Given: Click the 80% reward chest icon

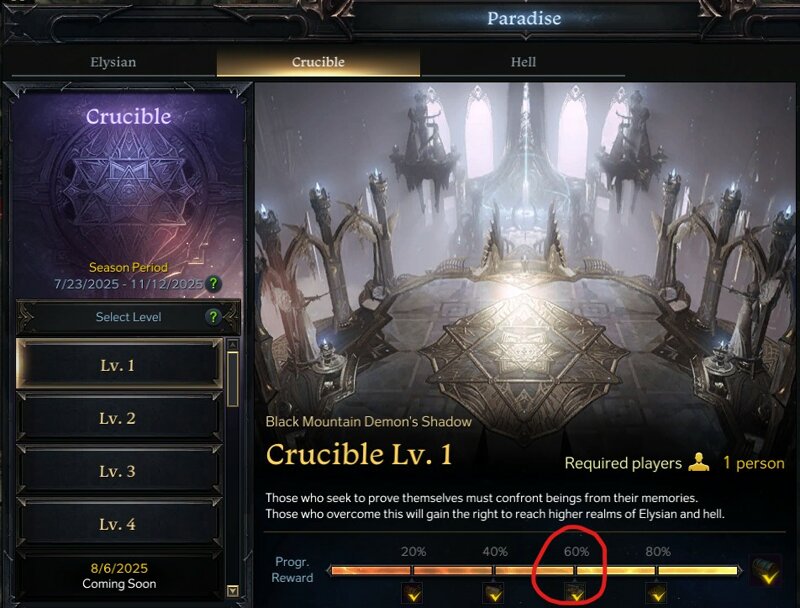Looking at the screenshot, I should coord(657,593).
